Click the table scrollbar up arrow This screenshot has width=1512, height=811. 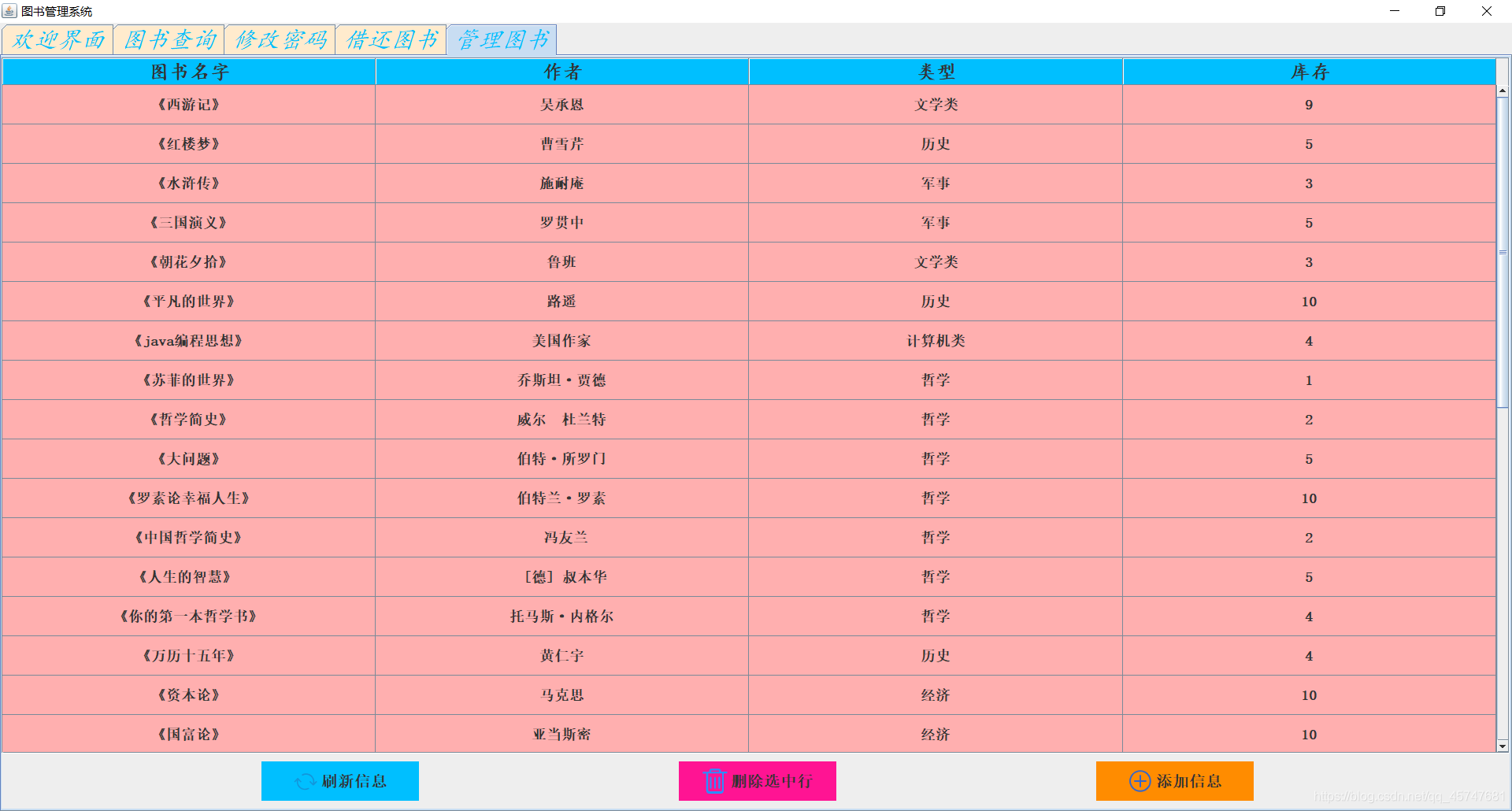(1503, 91)
